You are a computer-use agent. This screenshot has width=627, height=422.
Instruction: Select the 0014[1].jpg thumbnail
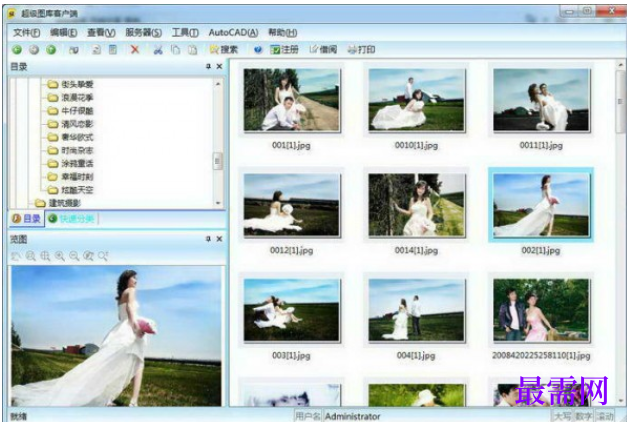pos(417,205)
